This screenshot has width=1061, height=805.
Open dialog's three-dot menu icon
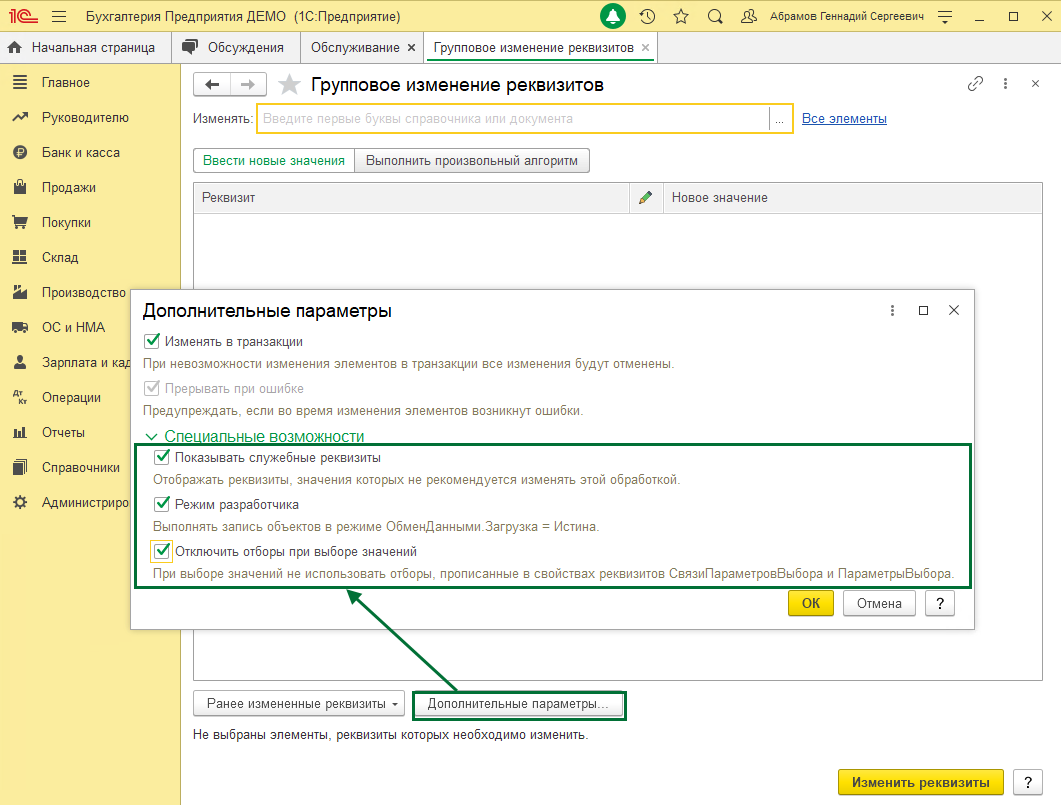click(892, 310)
